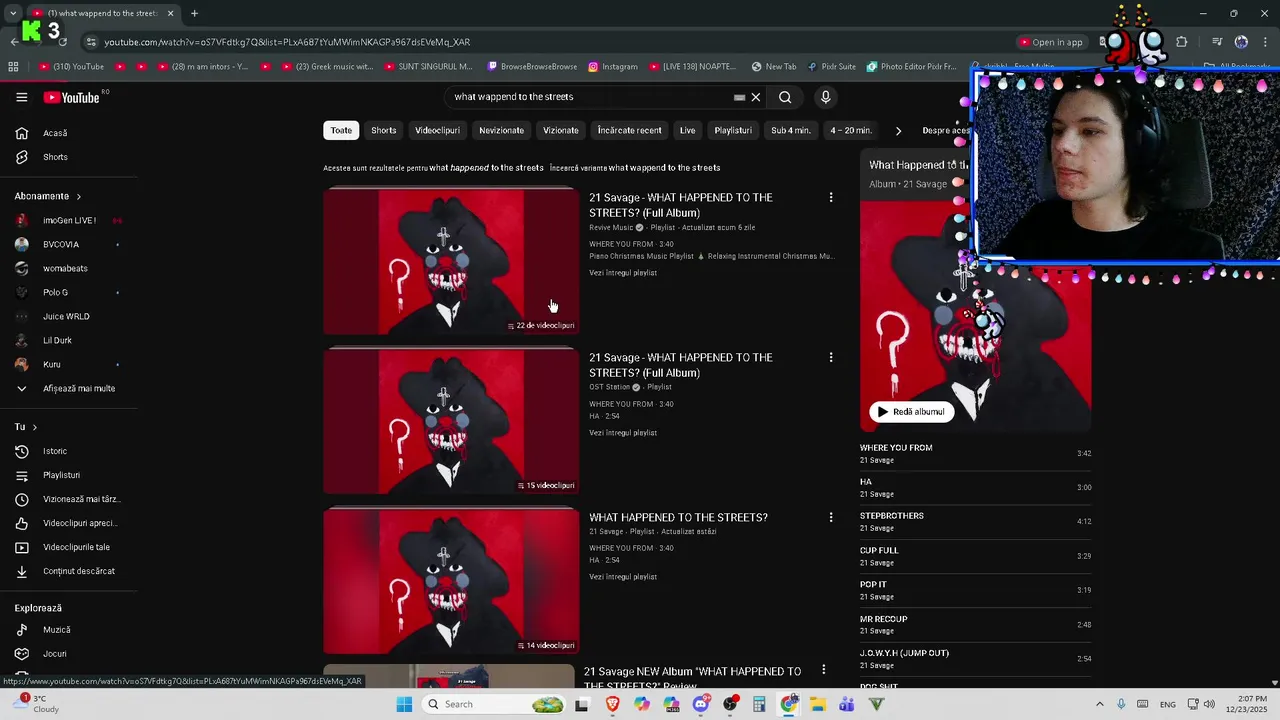
Task: Expand the Abonamente section chevron
Action: pos(78,196)
